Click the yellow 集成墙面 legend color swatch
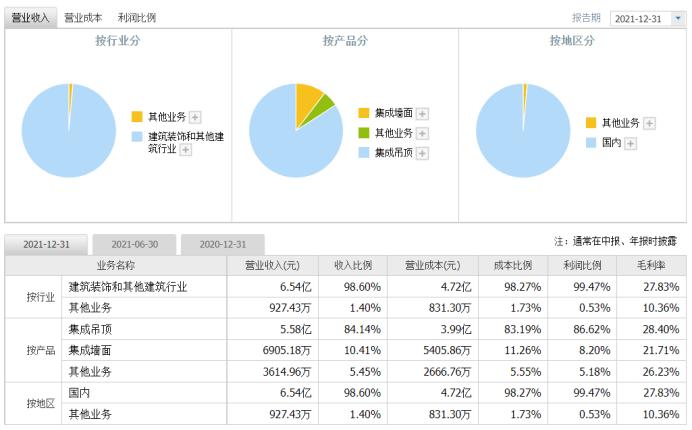 click(364, 113)
